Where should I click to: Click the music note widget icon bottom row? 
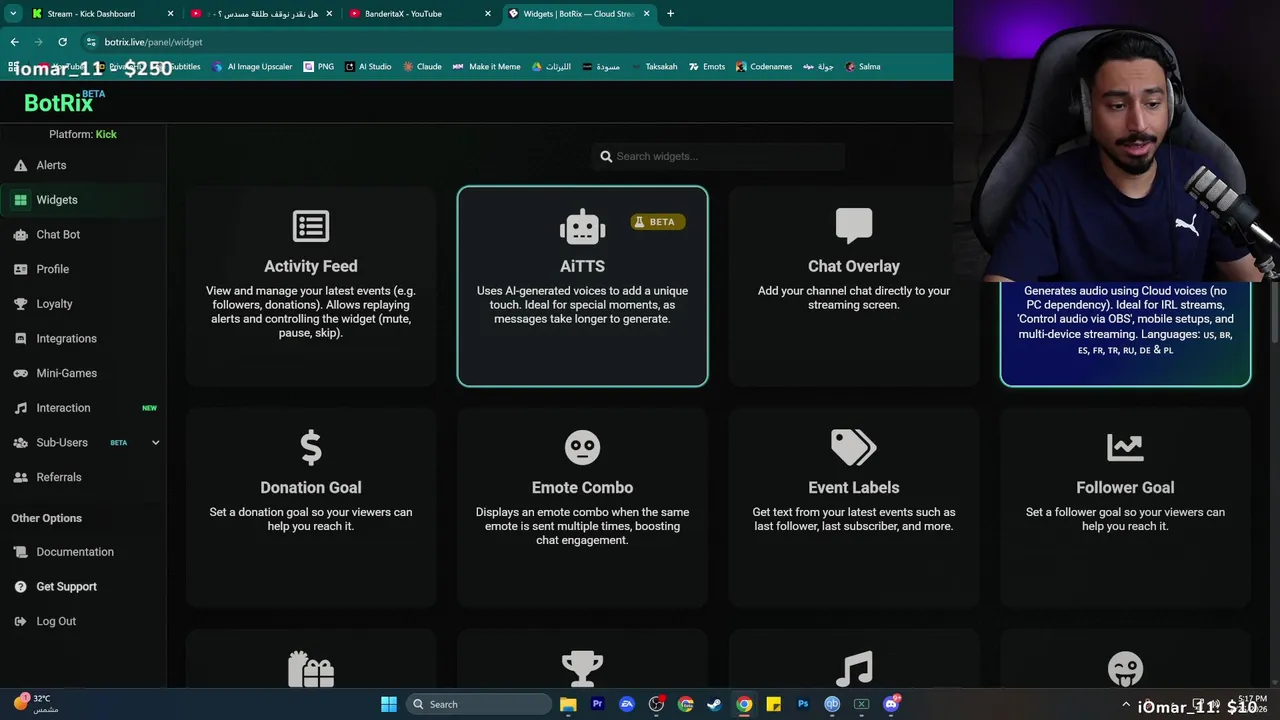[x=854, y=668]
